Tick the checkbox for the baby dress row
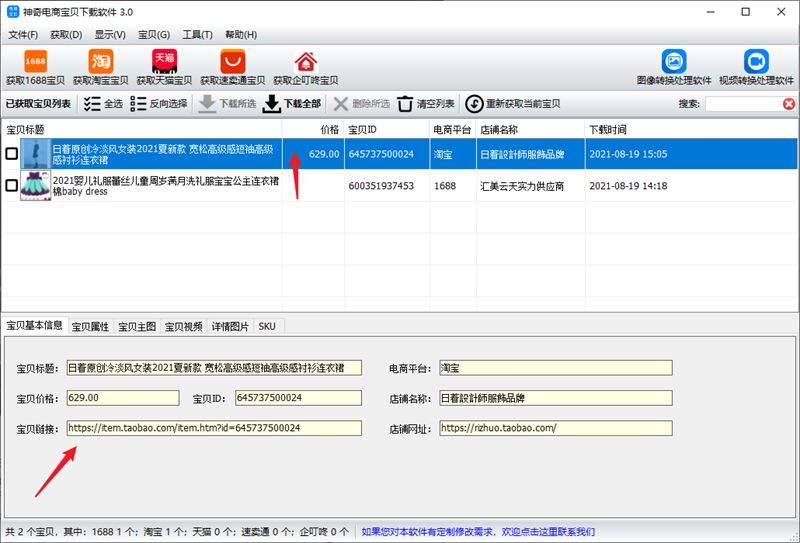 click(11, 185)
